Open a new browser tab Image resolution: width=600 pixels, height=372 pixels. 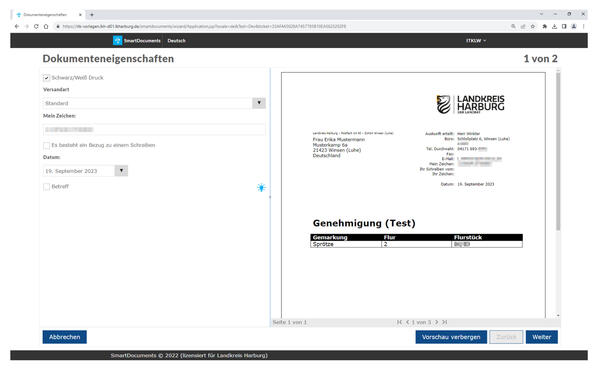92,15
